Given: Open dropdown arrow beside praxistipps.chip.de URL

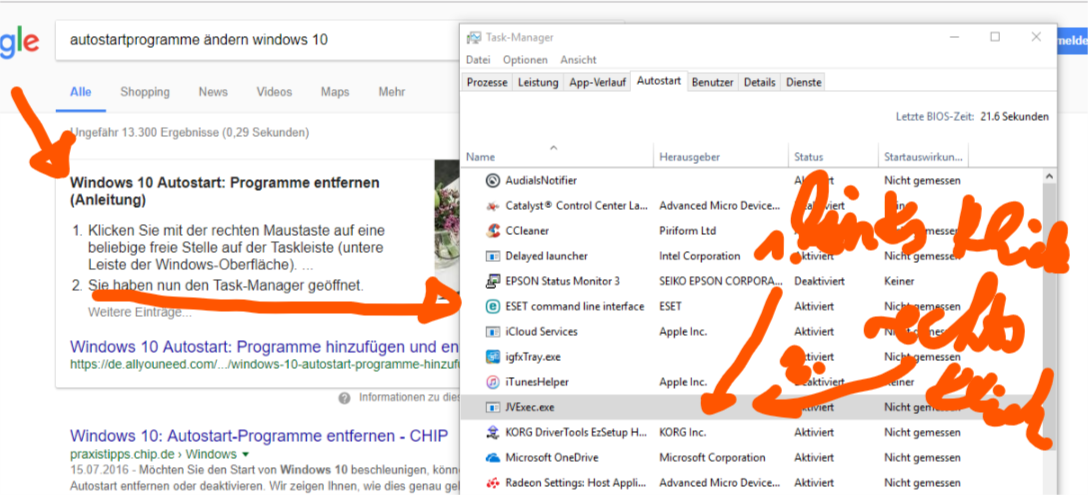Looking at the screenshot, I should (x=245, y=455).
